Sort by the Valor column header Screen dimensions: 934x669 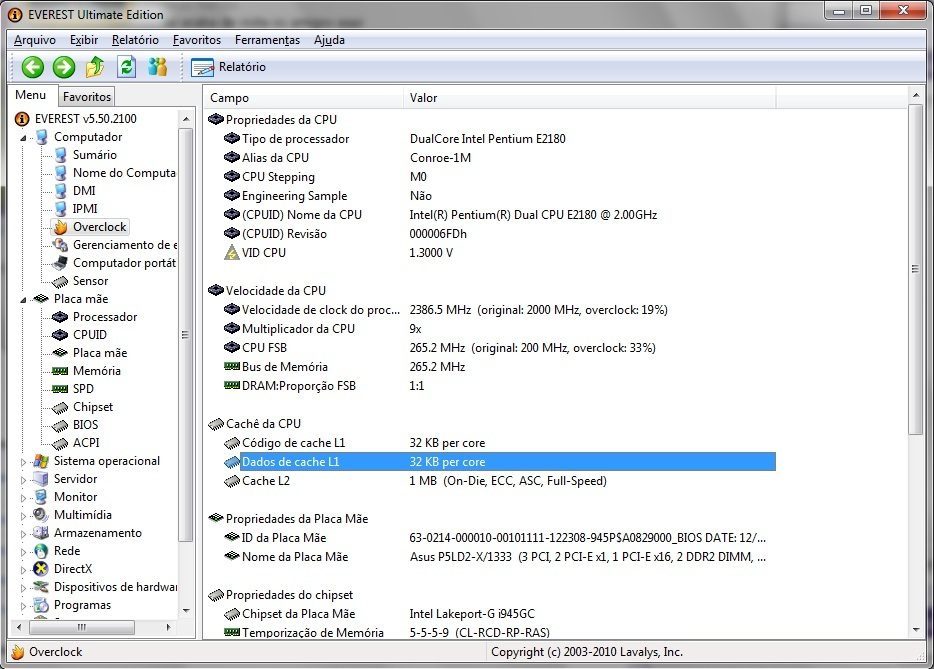pos(590,98)
